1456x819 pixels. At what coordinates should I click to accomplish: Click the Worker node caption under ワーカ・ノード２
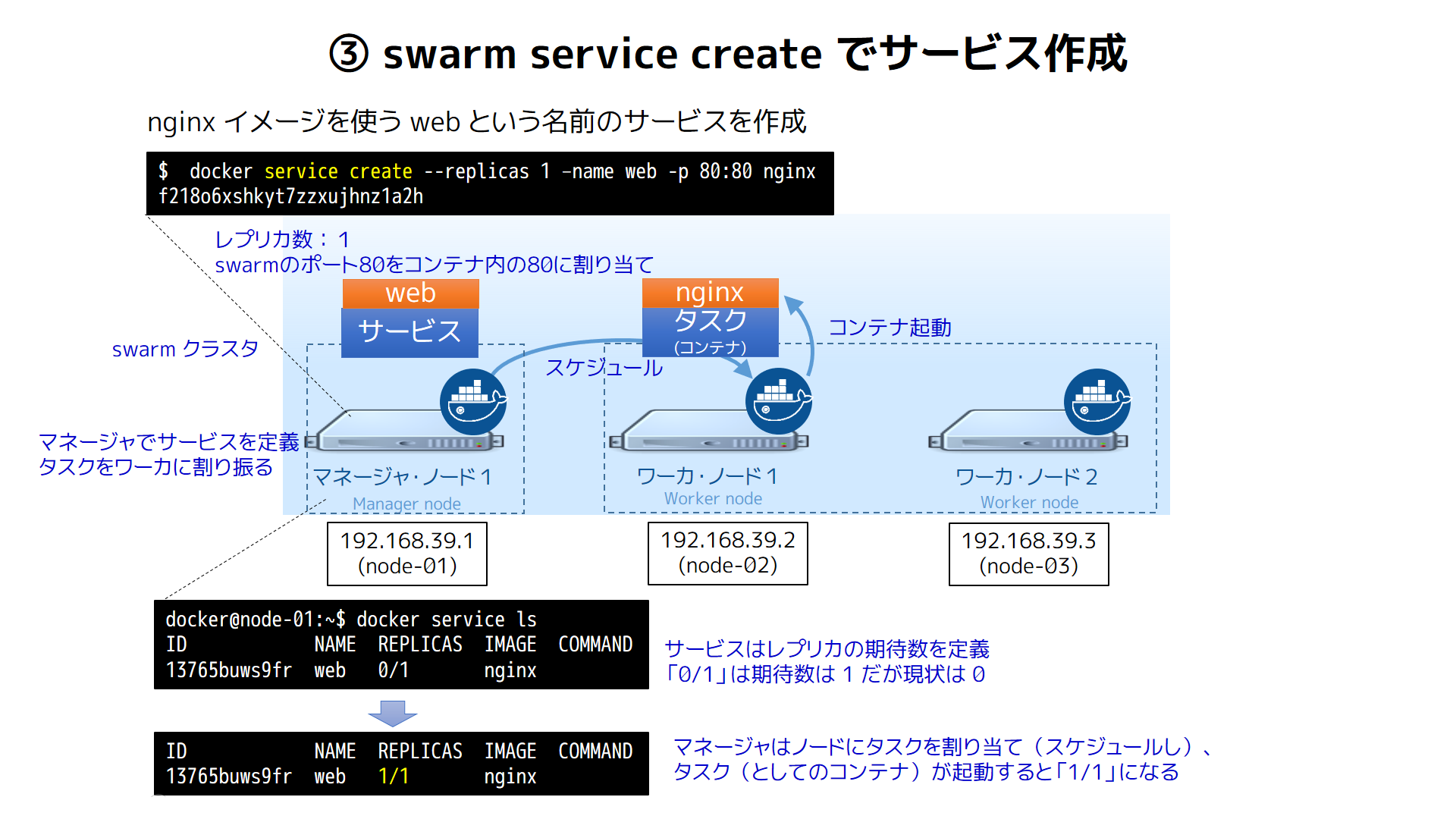[x=1029, y=502]
